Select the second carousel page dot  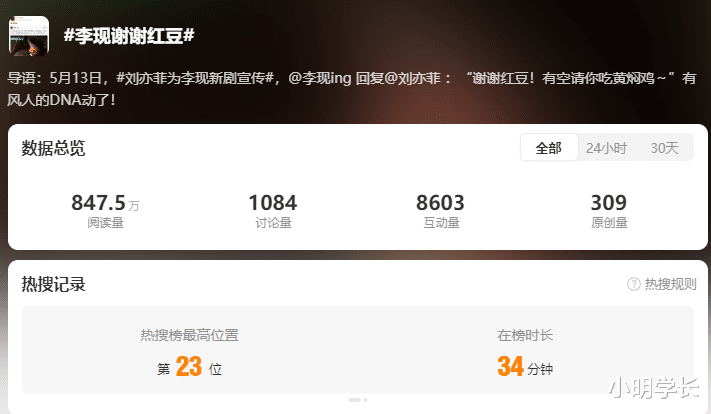[x=365, y=400]
